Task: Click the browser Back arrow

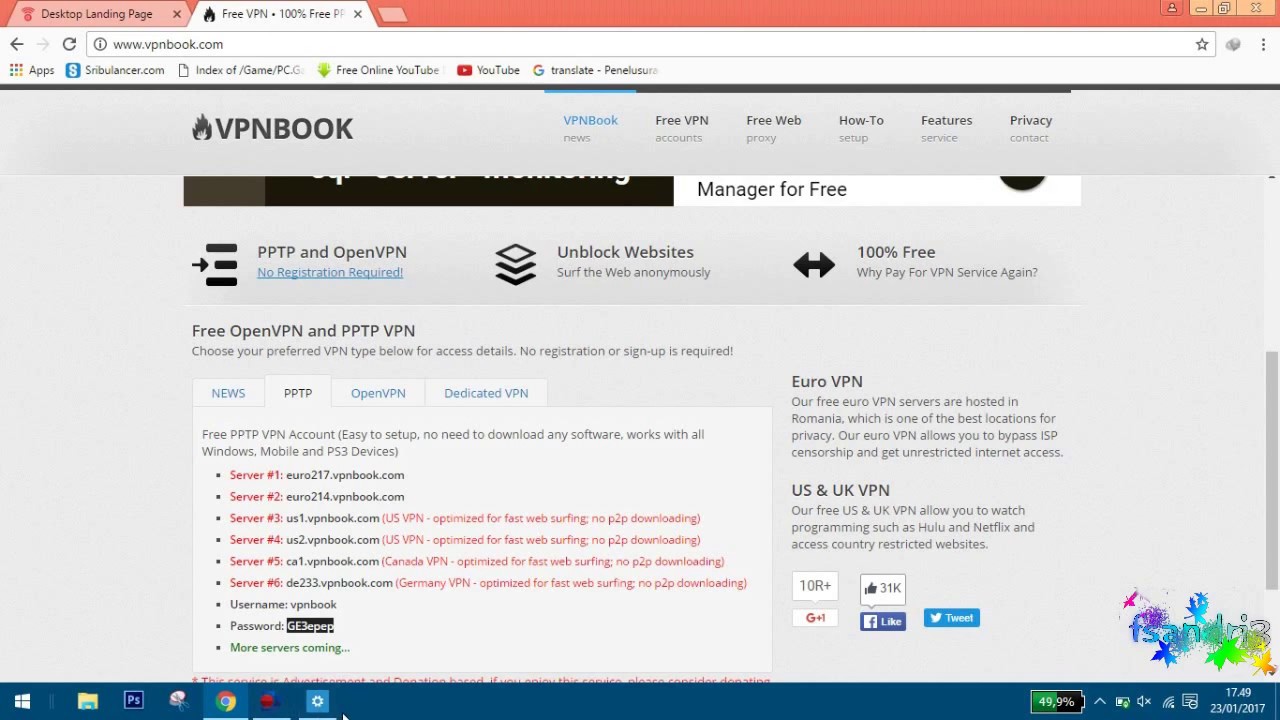Action: tap(17, 44)
